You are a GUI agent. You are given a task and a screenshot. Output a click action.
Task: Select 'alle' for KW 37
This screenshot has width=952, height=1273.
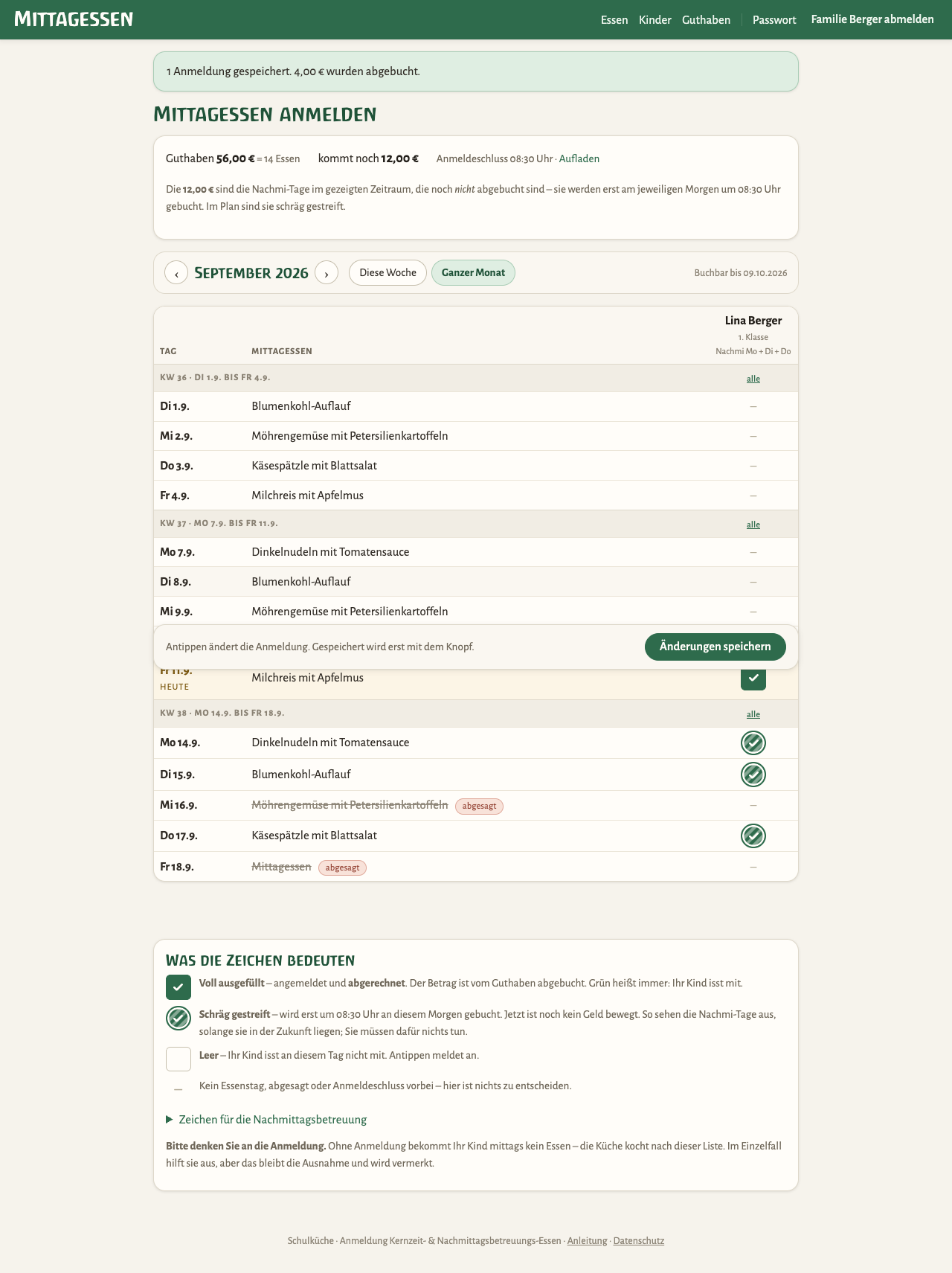[753, 525]
